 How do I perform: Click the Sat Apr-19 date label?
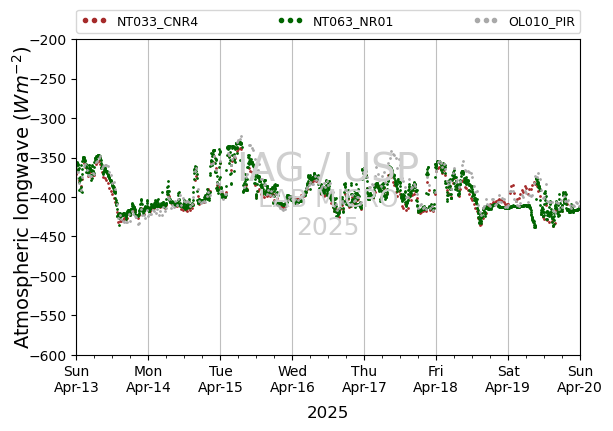click(508, 379)
